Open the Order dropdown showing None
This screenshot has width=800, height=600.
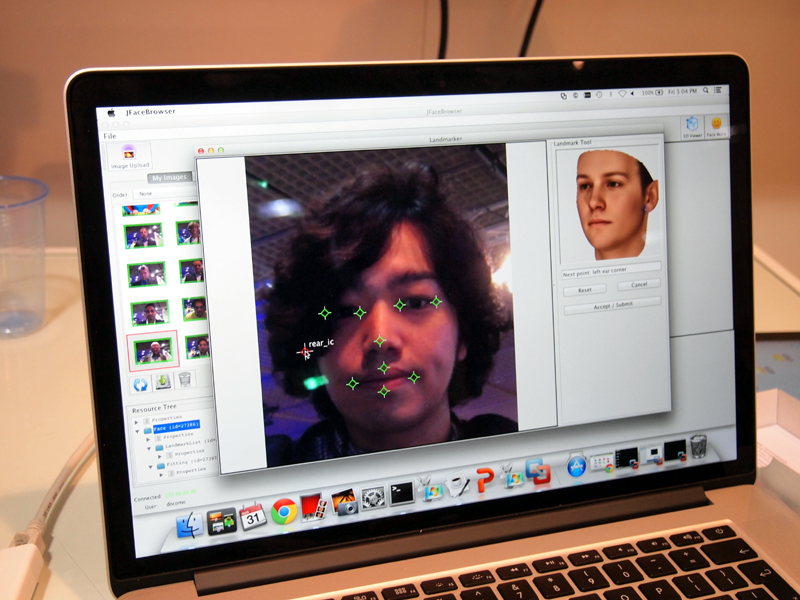pyautogui.click(x=164, y=194)
